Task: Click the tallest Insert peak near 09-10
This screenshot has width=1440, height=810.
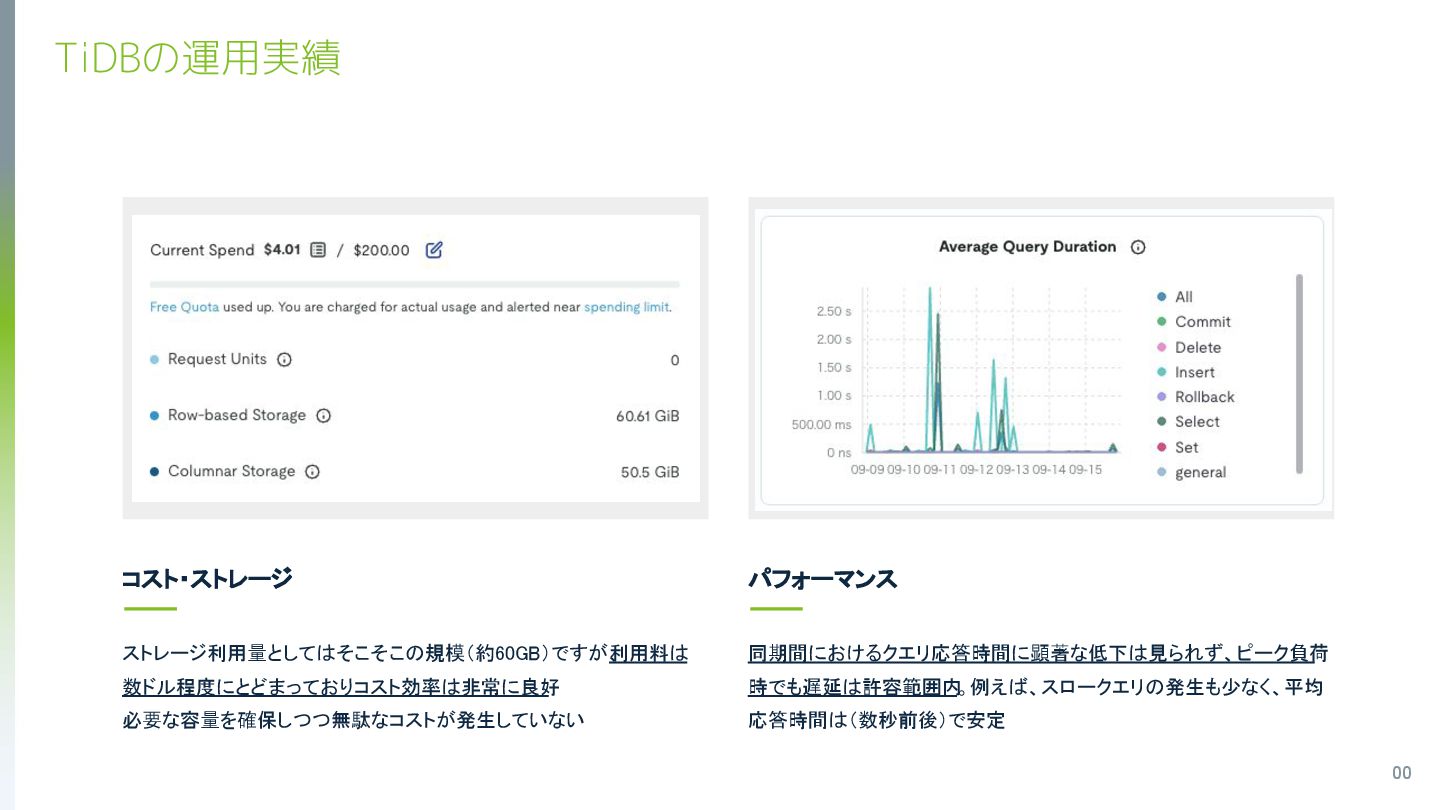Action: click(x=930, y=289)
